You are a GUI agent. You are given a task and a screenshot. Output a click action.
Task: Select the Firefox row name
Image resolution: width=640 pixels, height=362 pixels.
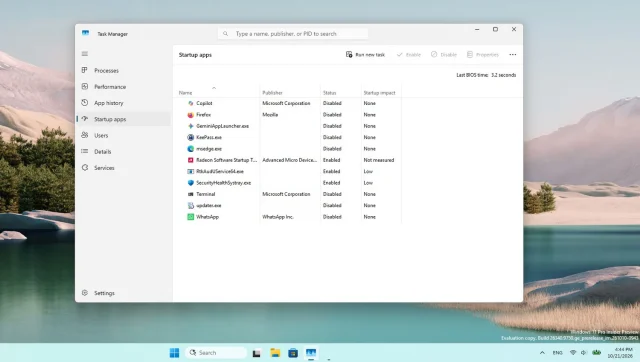tap(203, 115)
